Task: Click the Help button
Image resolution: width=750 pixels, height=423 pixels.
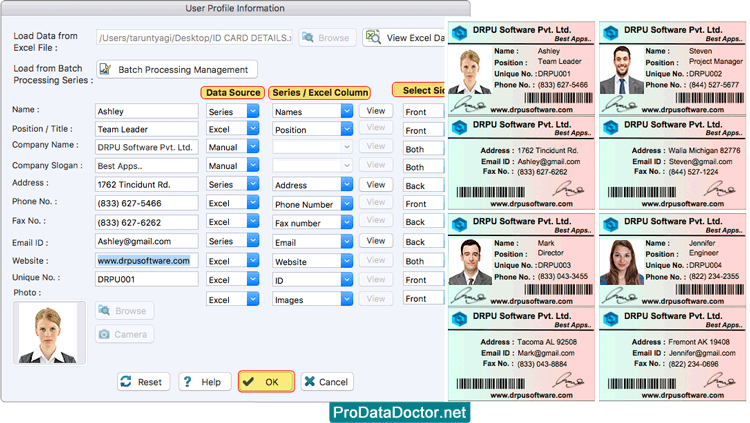Action: pyautogui.click(x=205, y=382)
